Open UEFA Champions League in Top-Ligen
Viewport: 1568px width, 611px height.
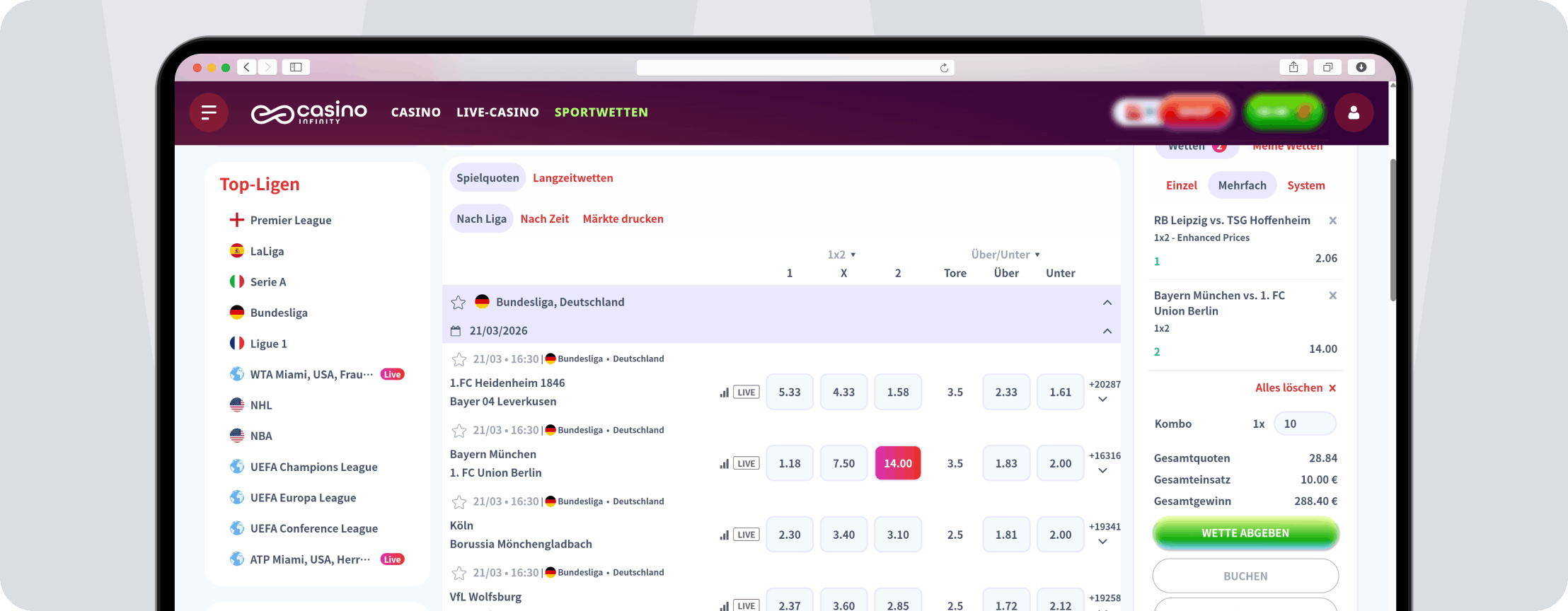point(313,467)
